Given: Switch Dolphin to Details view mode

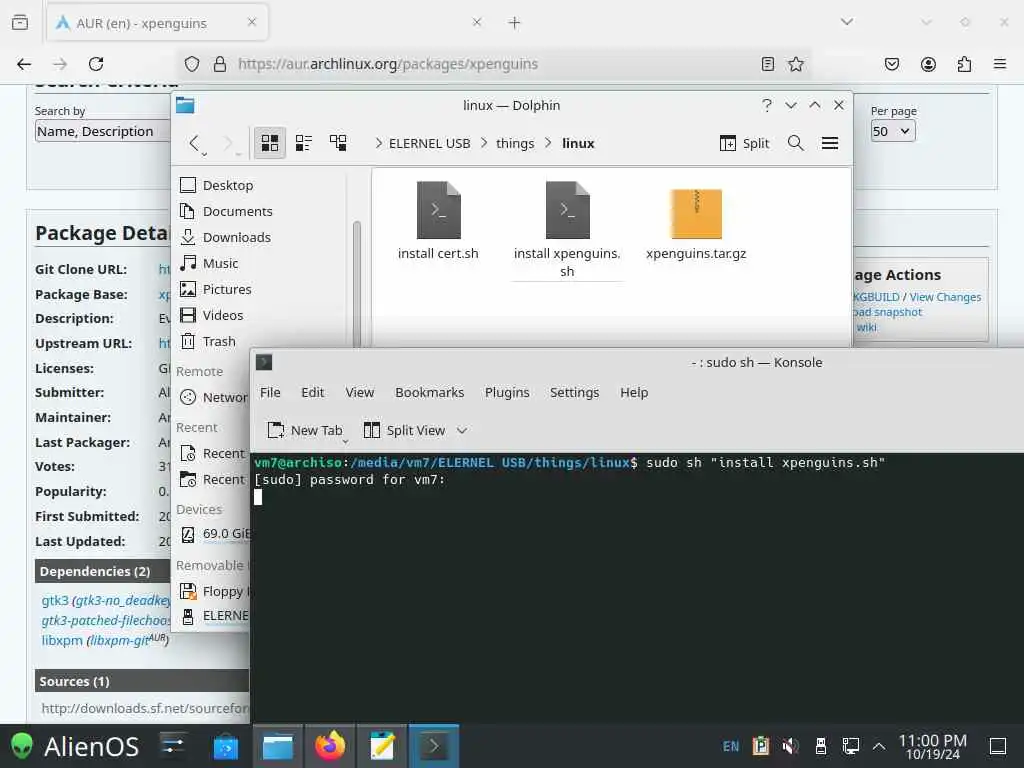Looking at the screenshot, I should tap(338, 143).
